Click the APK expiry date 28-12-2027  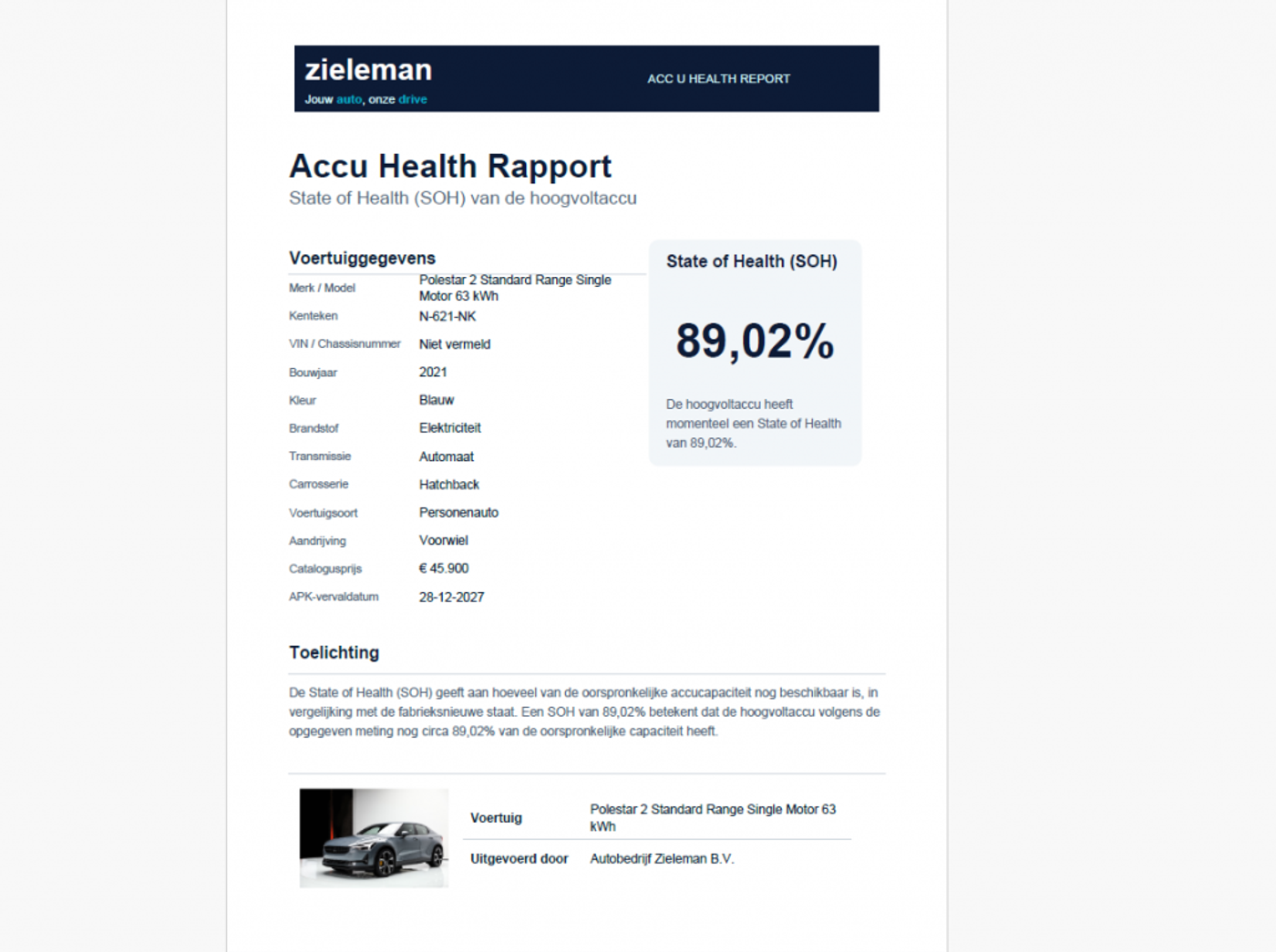point(451,598)
